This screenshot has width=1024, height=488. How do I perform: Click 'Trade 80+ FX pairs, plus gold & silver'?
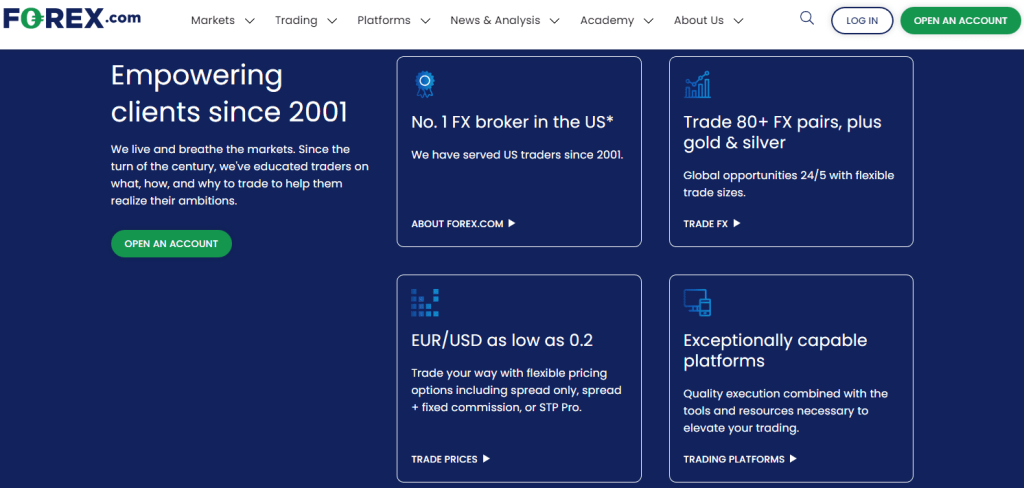782,133
